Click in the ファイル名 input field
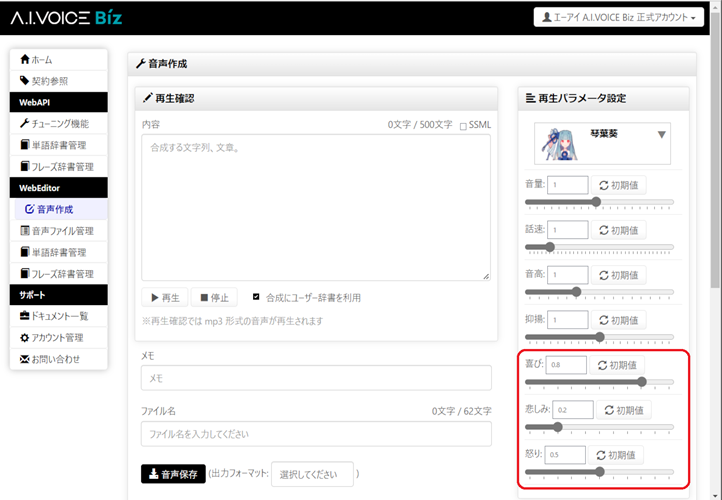Screen dimensions: 722x500 click(316, 434)
